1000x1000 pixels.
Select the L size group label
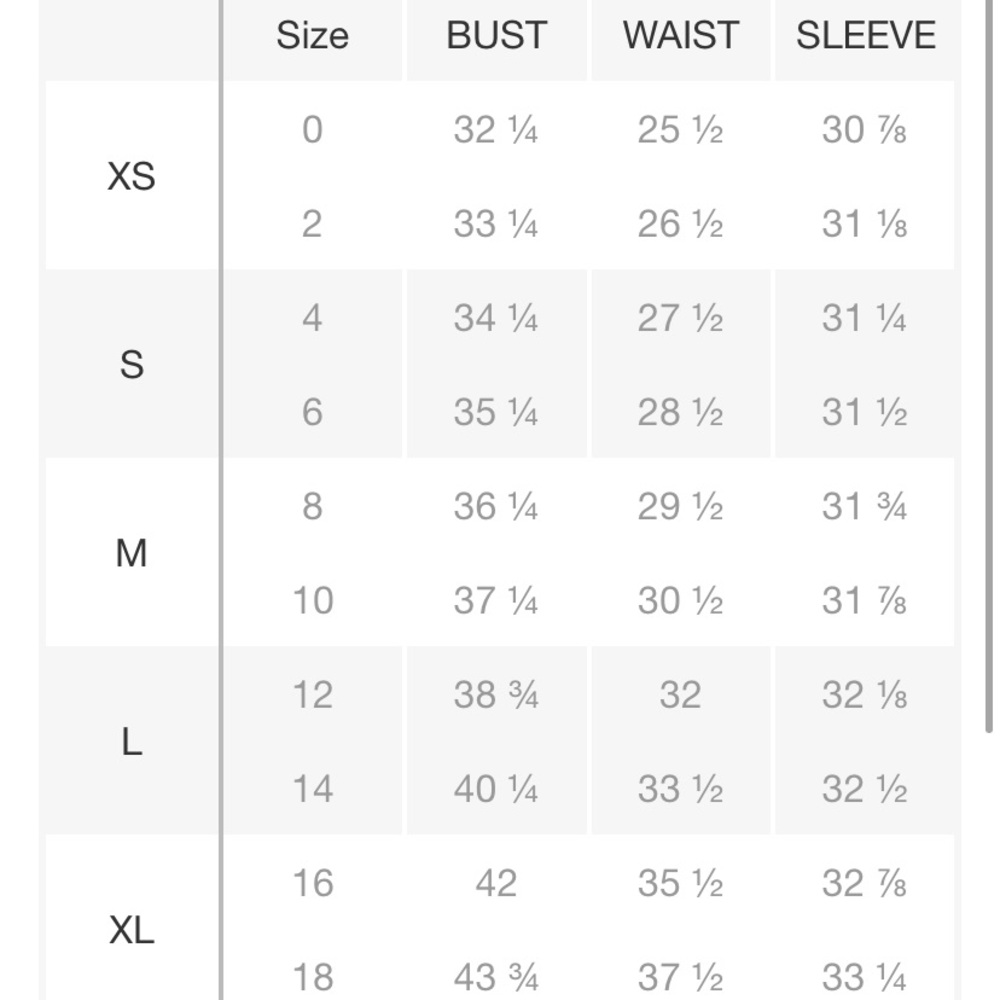131,742
